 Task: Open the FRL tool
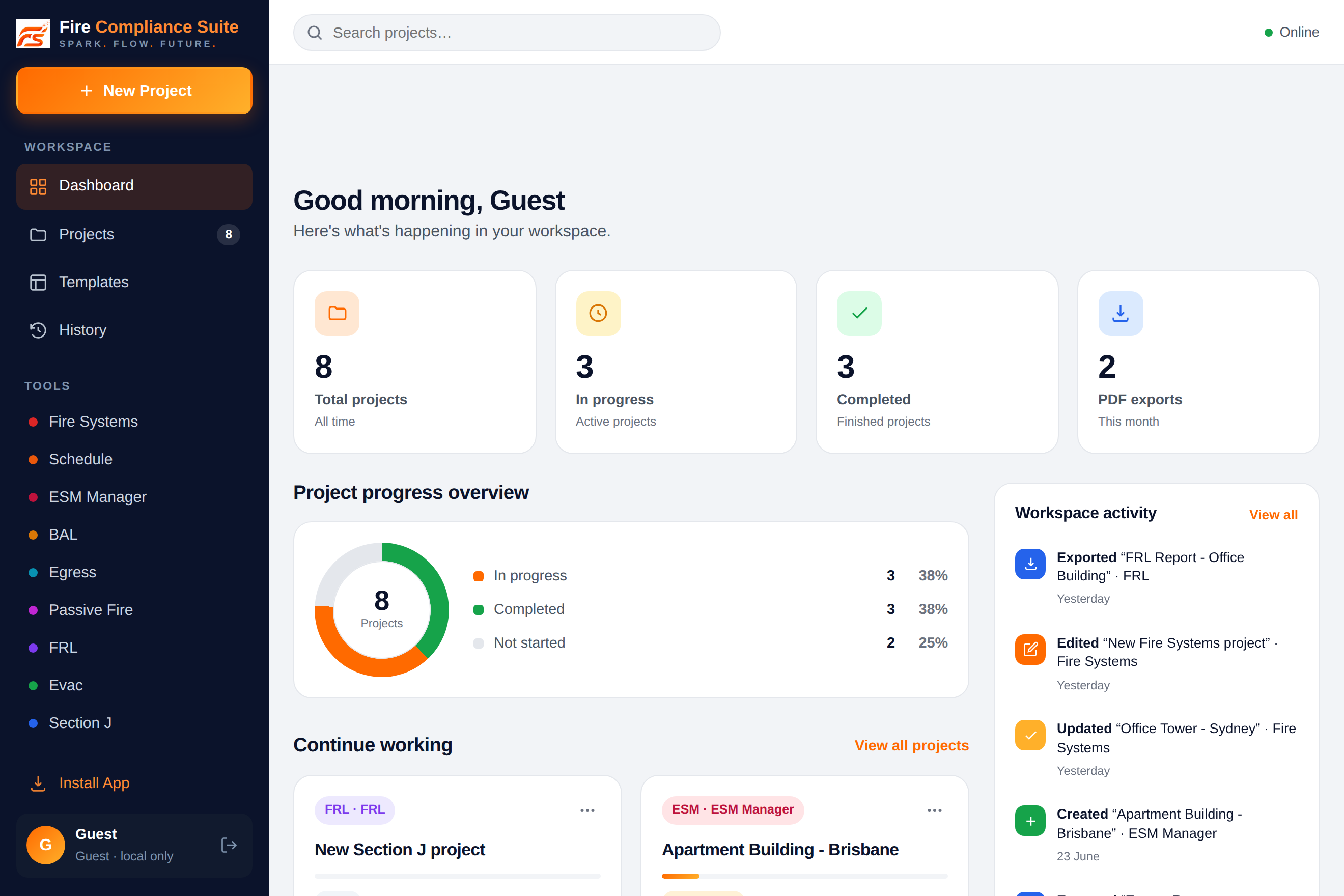coord(134,648)
